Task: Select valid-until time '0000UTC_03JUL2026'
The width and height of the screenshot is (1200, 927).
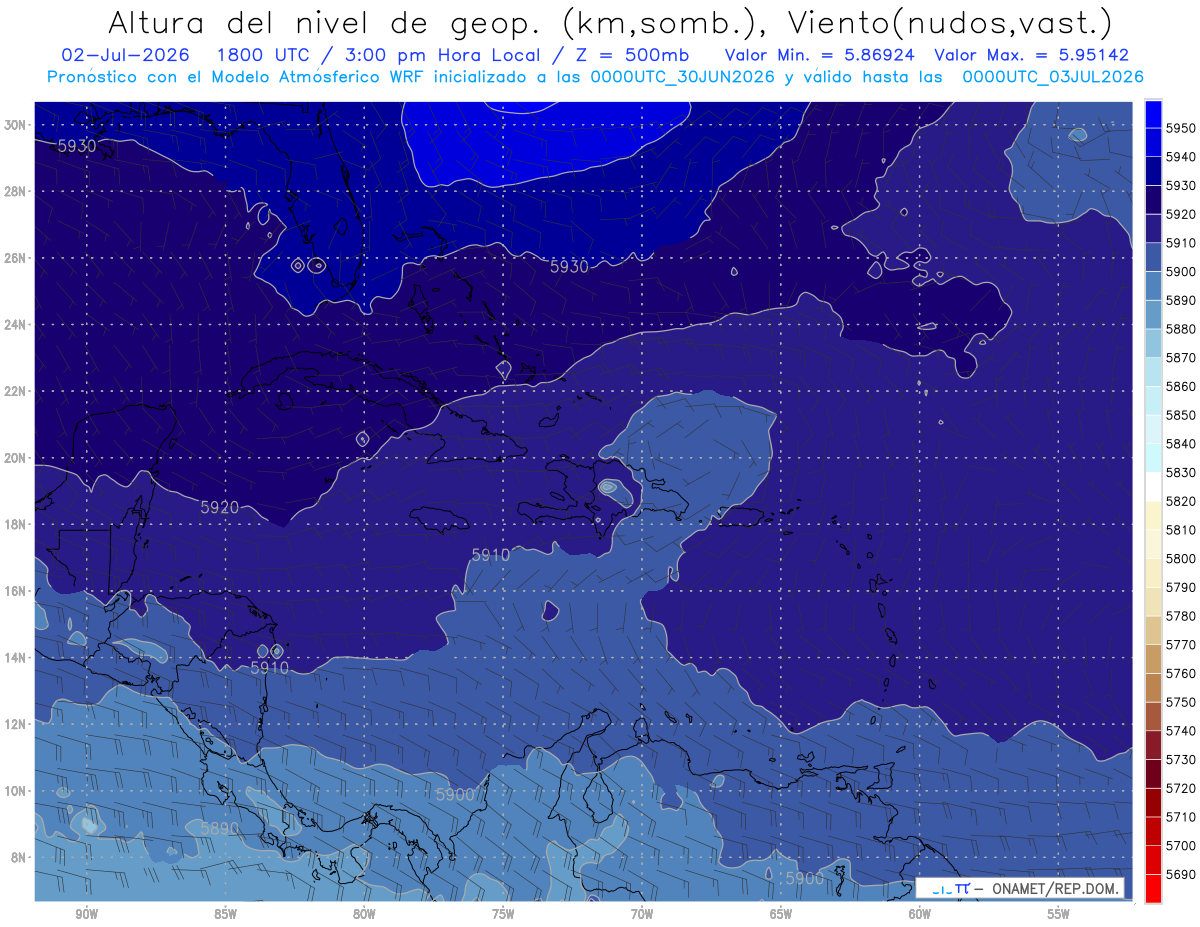Action: tap(1053, 77)
